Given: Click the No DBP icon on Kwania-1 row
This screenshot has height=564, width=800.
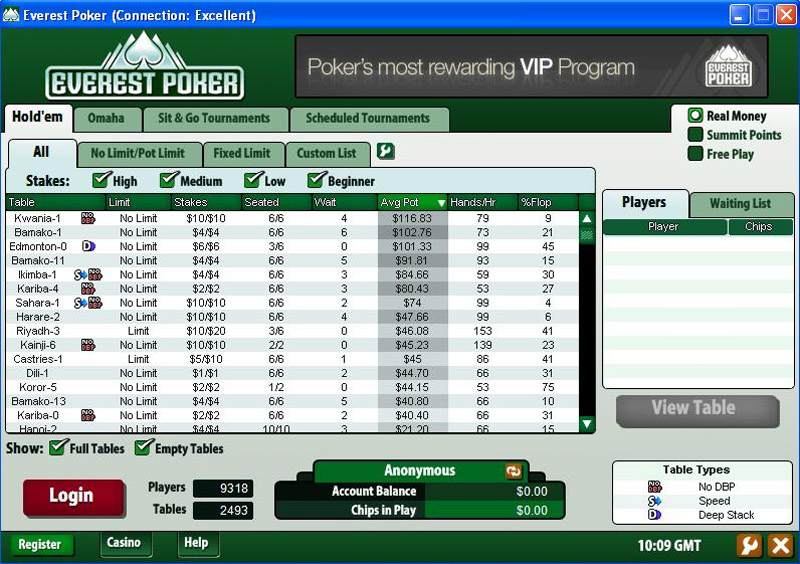Looking at the screenshot, I should coord(88,218).
